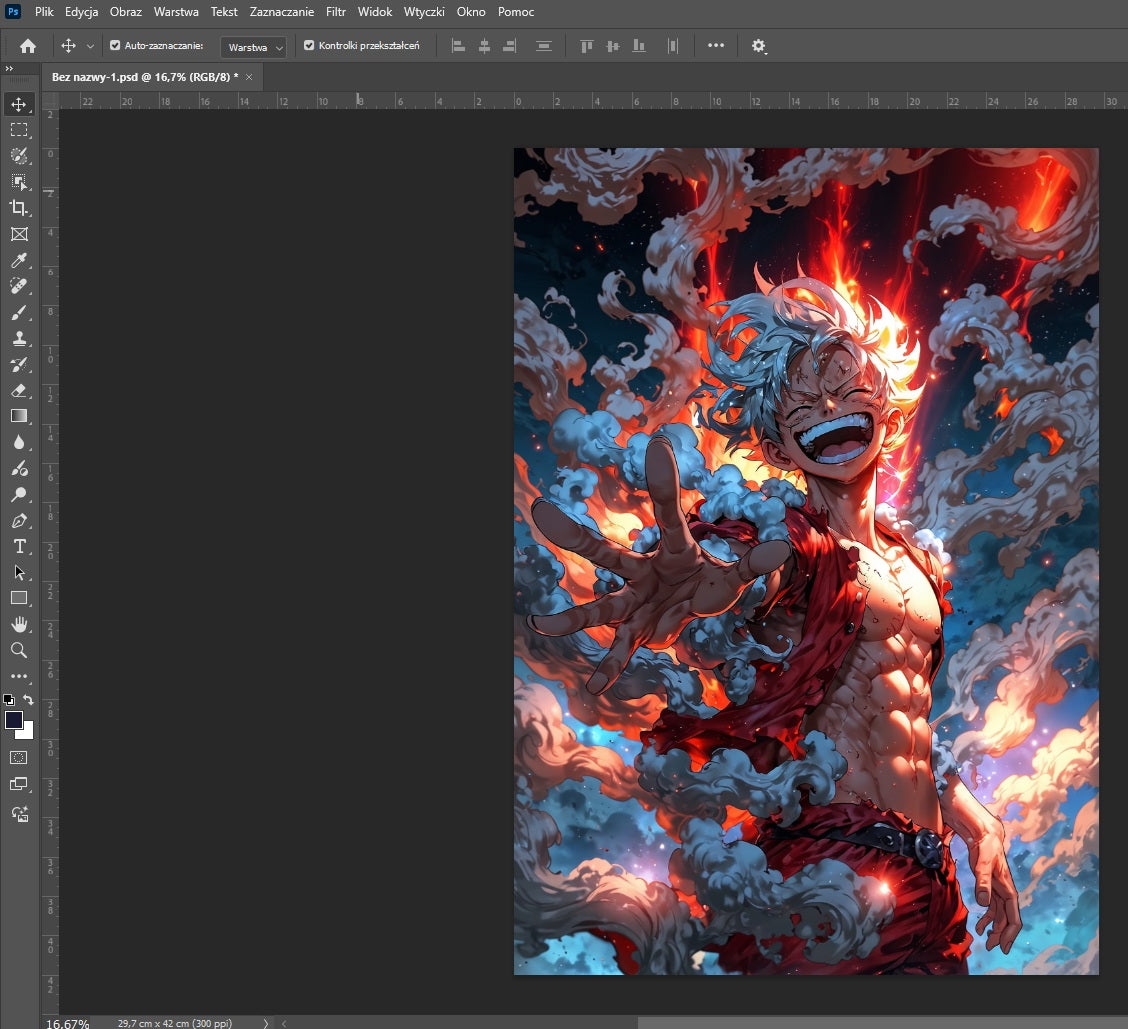Screen dimensions: 1128x1029
Task: Select the Crop tool
Action: tap(19, 208)
